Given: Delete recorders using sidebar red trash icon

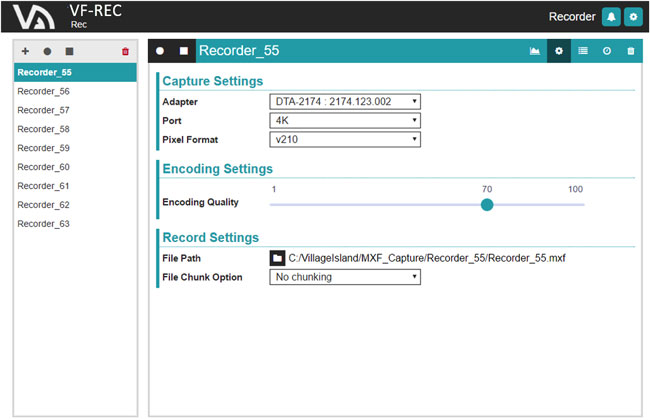Looking at the screenshot, I should click(x=125, y=51).
